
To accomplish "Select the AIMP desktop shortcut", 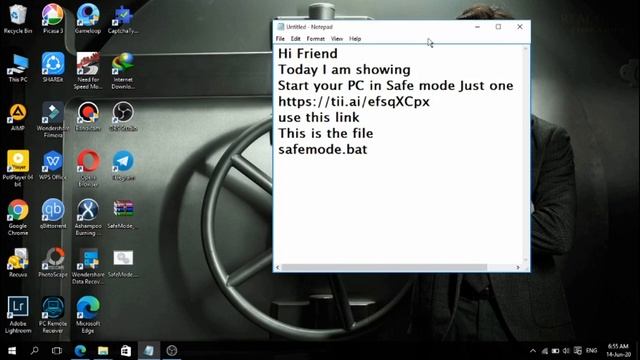I will tap(18, 117).
